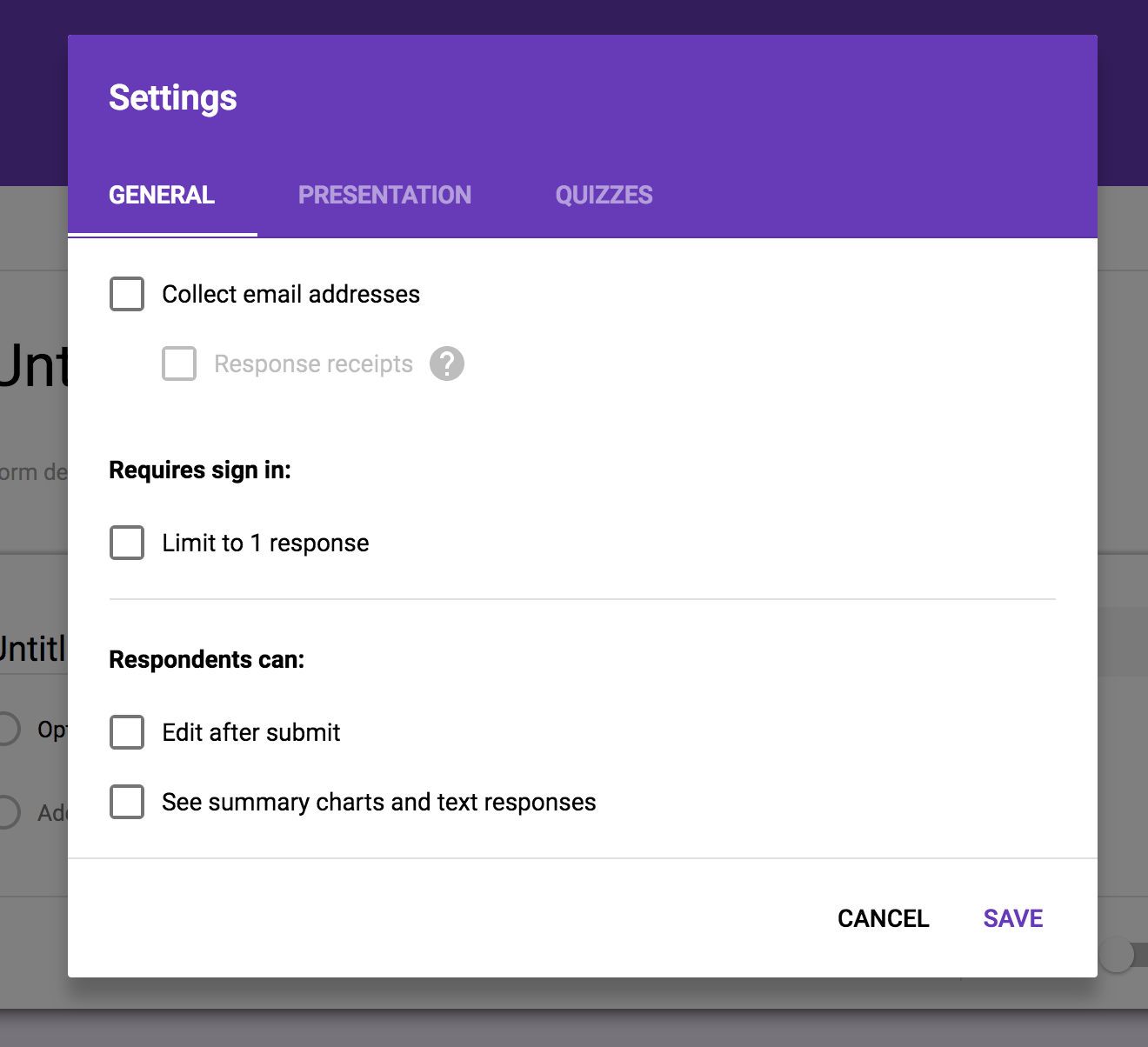Check the Limit to 1 response box

pyautogui.click(x=127, y=543)
